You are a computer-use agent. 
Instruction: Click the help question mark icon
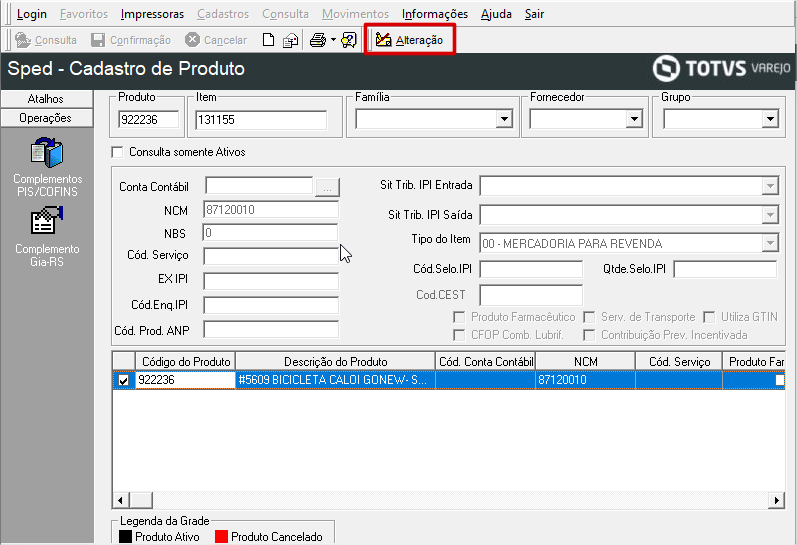(349, 40)
